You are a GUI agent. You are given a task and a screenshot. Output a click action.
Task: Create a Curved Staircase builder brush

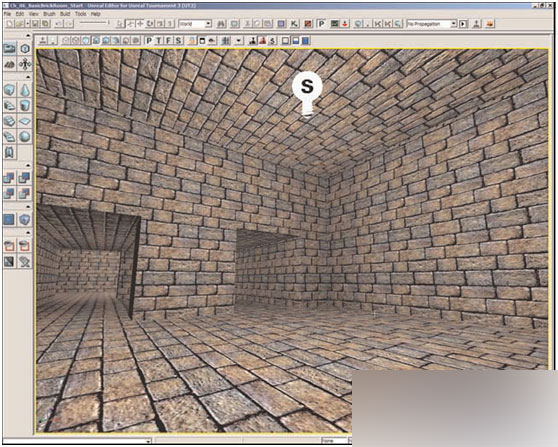10,106
